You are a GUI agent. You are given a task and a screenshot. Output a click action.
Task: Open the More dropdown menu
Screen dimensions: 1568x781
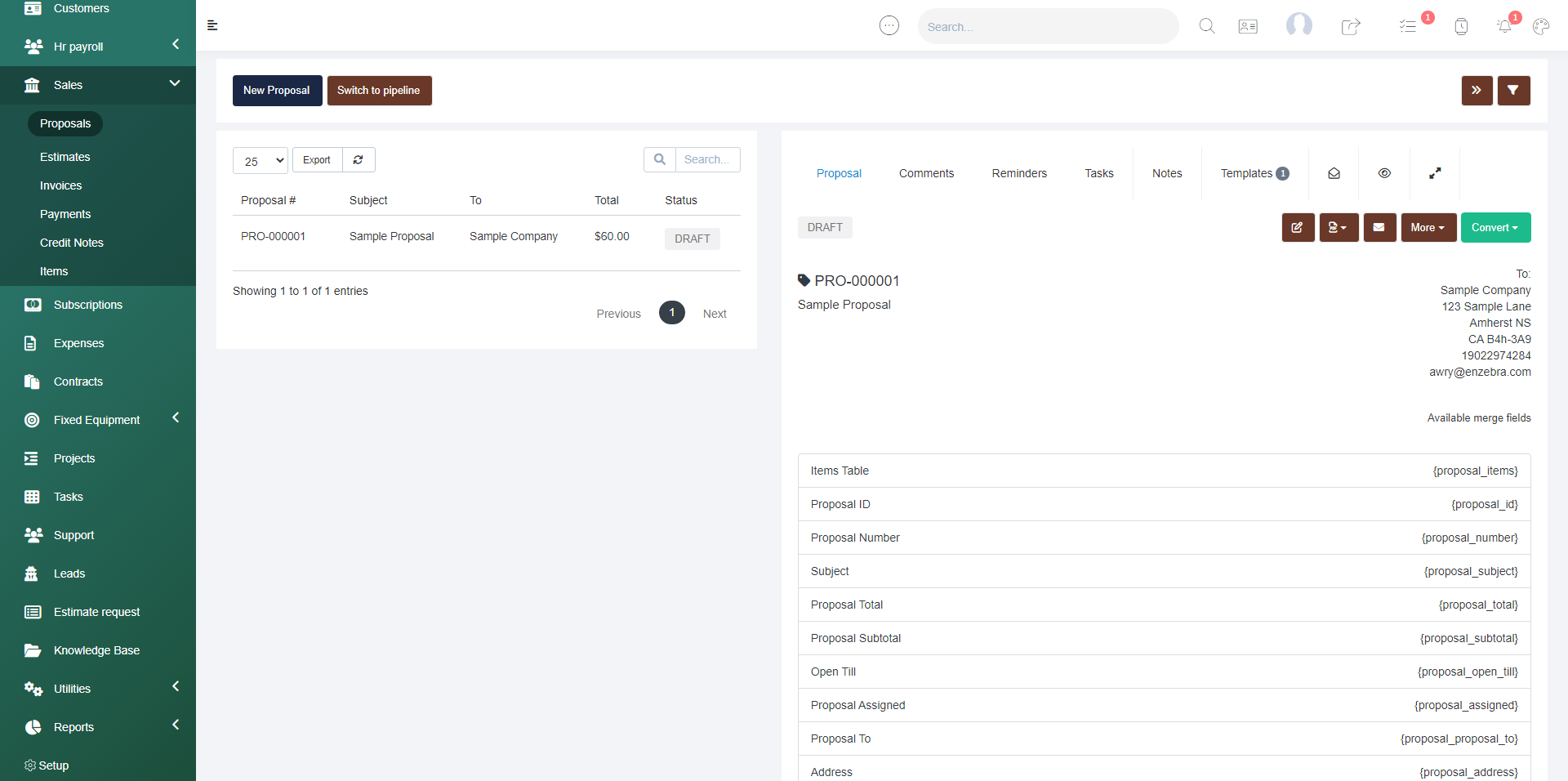(1428, 228)
